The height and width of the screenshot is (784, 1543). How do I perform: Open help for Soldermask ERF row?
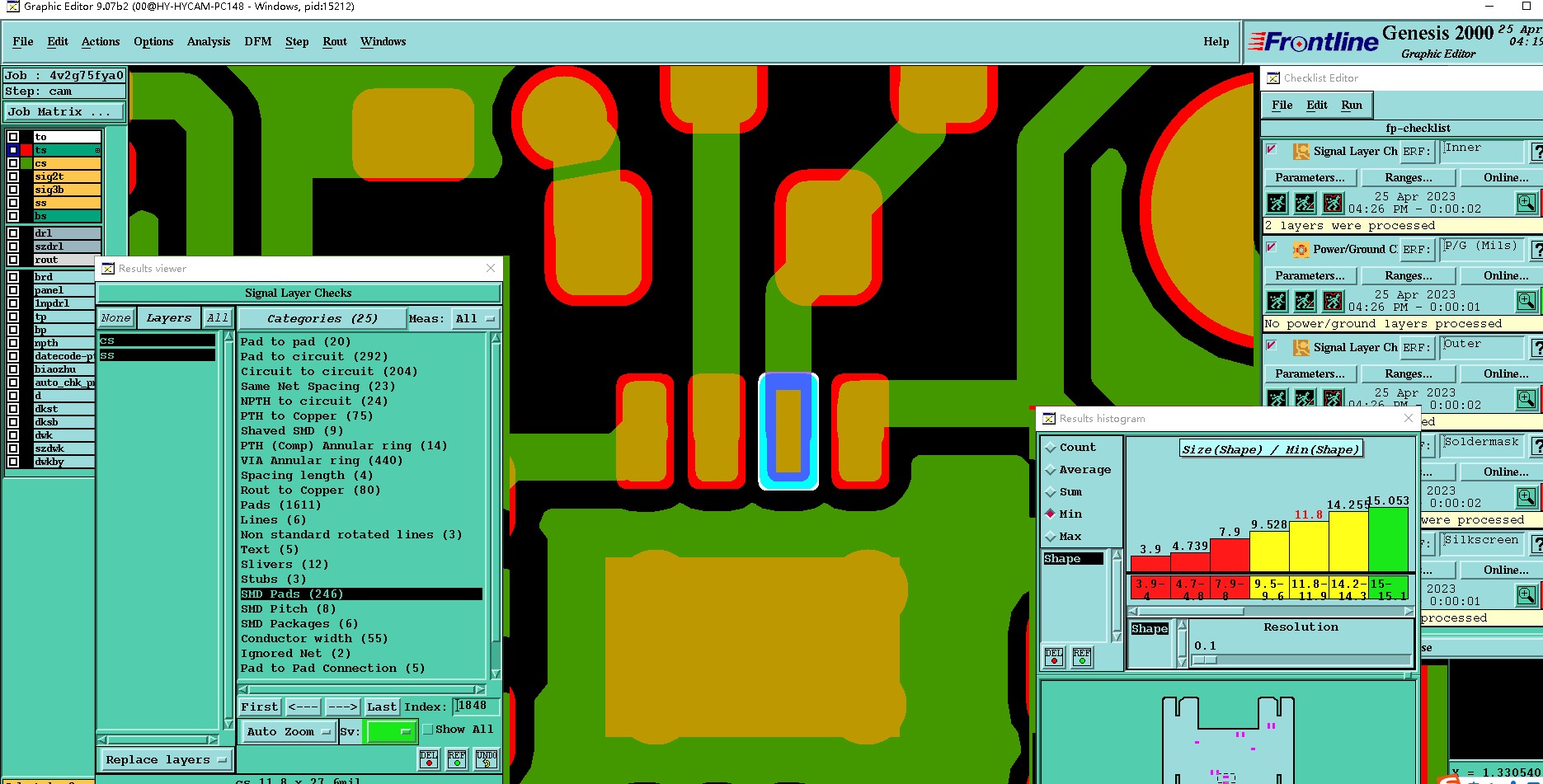click(x=1537, y=446)
